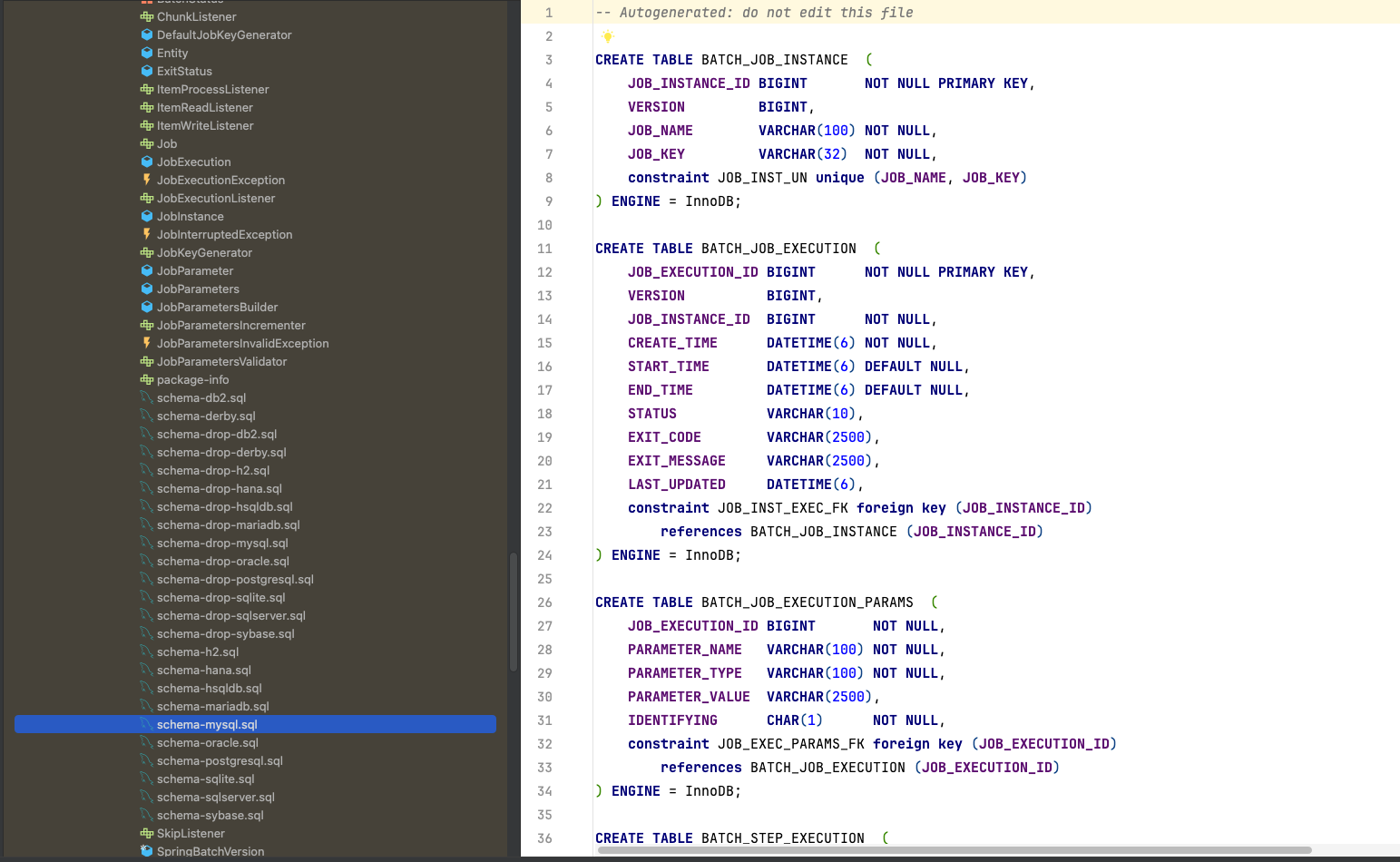The image size is (1400, 862).
Task: Click the JobParameter class icon
Action: point(147,270)
